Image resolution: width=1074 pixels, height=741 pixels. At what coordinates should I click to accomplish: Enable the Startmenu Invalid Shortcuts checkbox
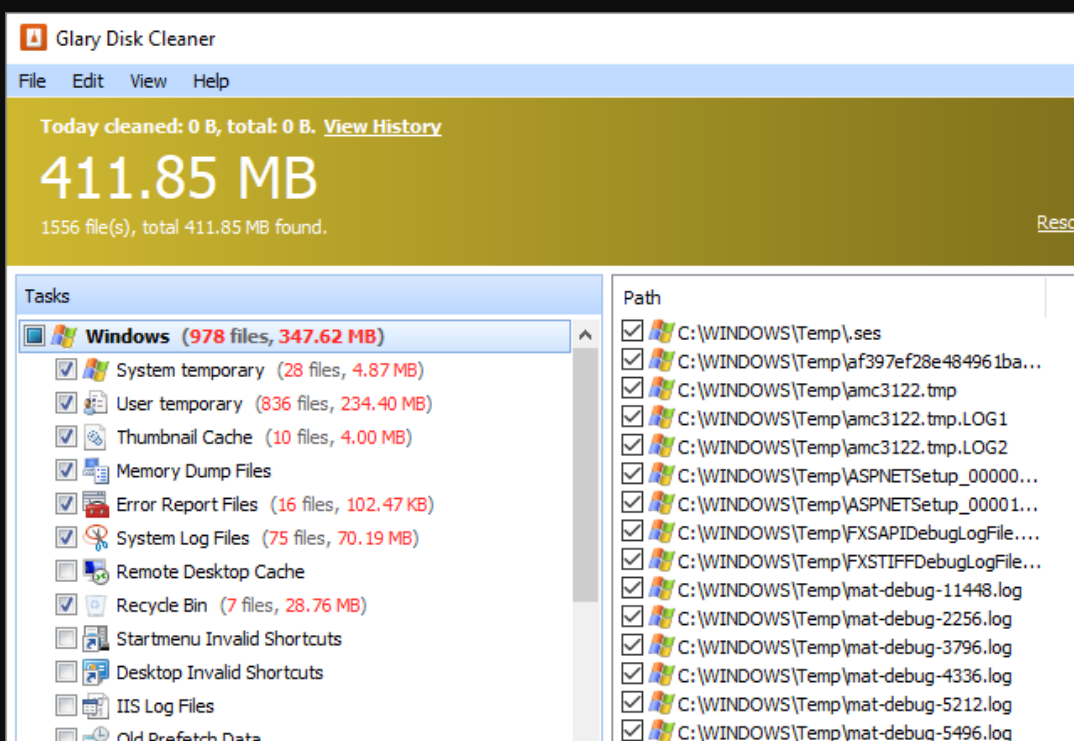pos(65,638)
